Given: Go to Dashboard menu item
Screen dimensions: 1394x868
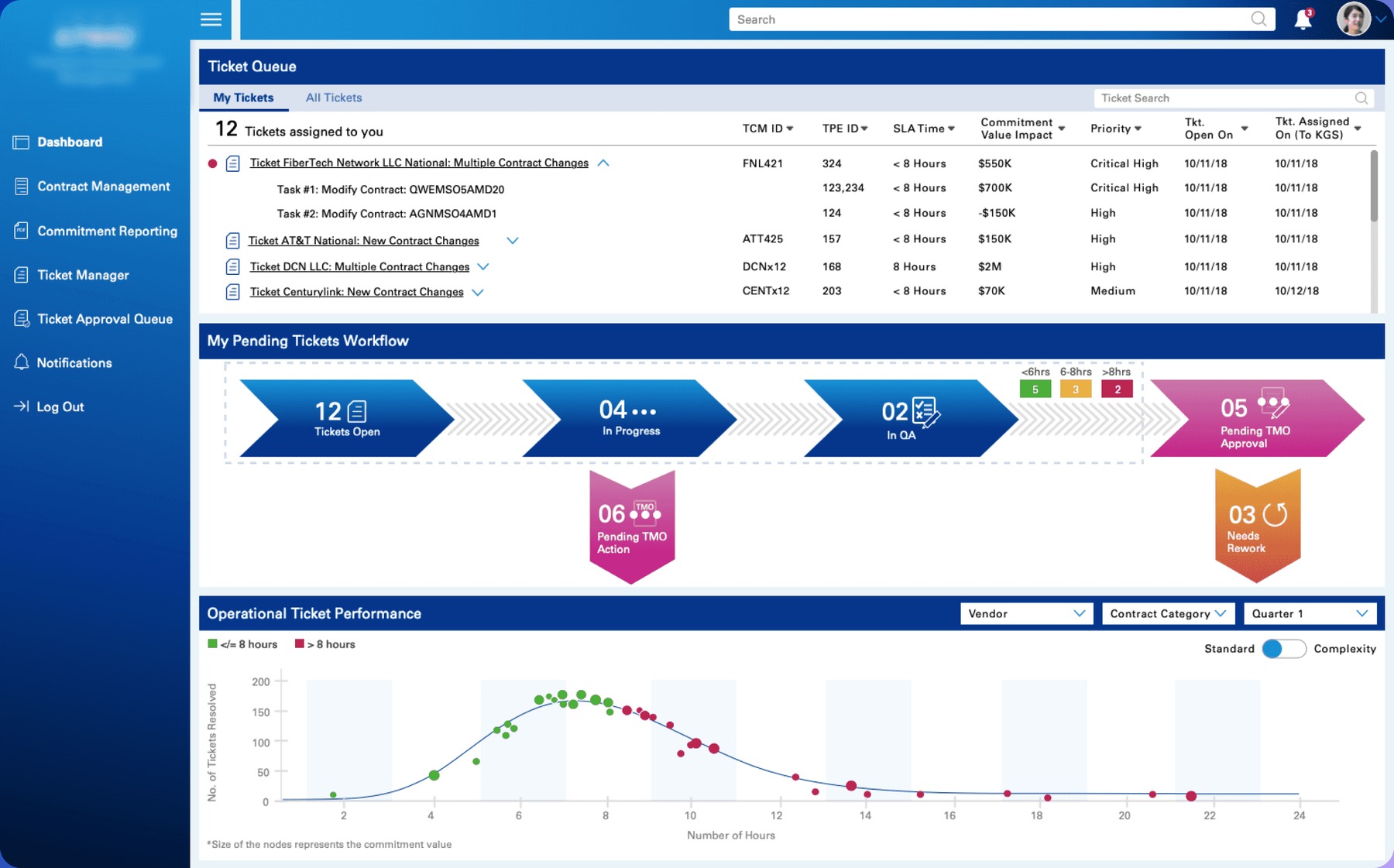Looking at the screenshot, I should click(x=70, y=142).
